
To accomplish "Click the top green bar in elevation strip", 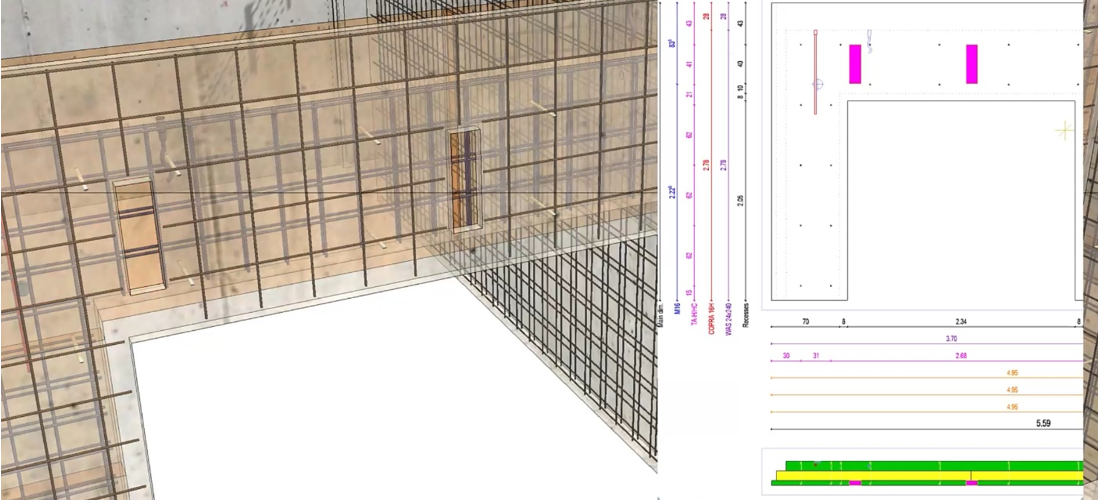I will (x=930, y=465).
